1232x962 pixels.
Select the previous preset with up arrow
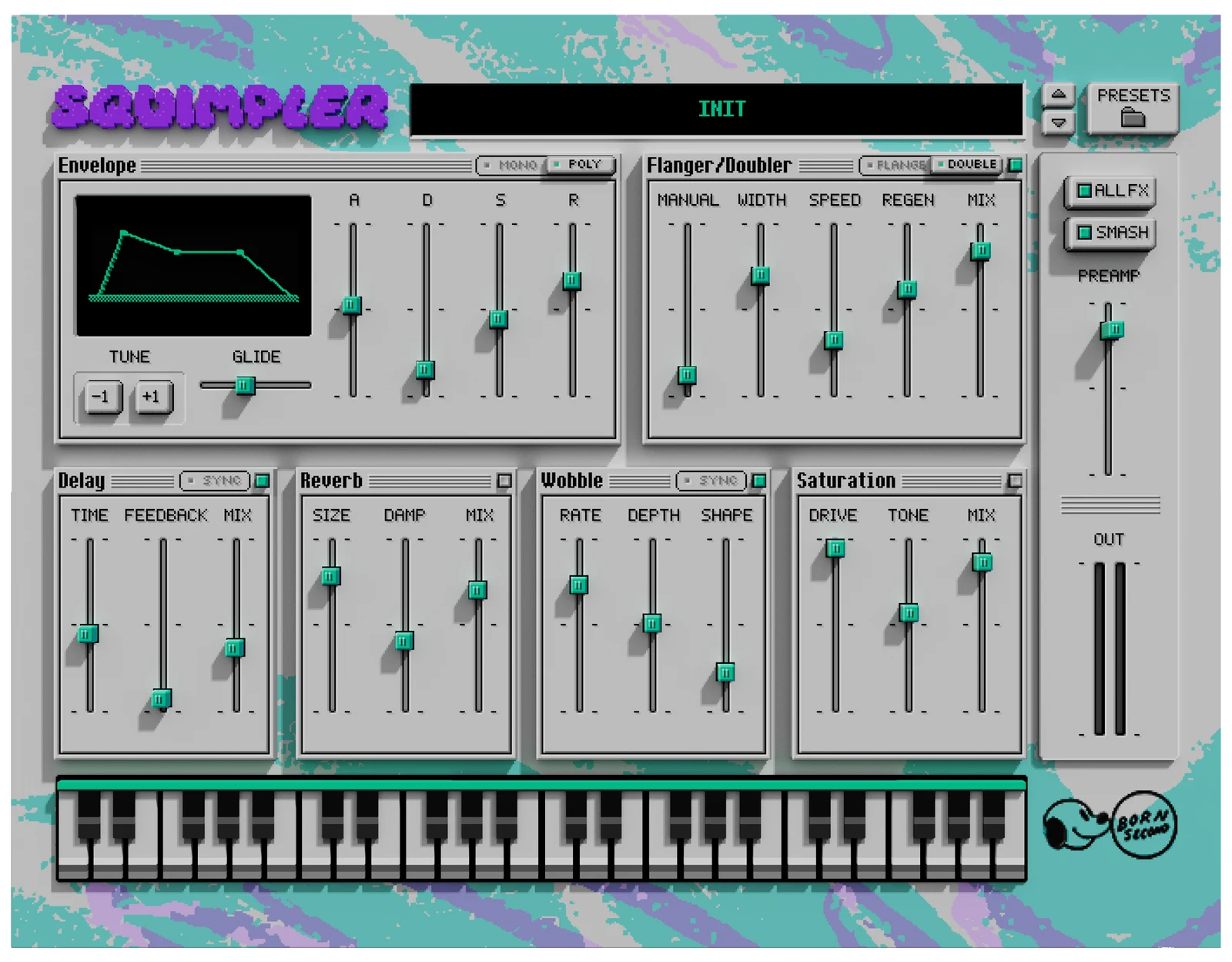(1059, 96)
